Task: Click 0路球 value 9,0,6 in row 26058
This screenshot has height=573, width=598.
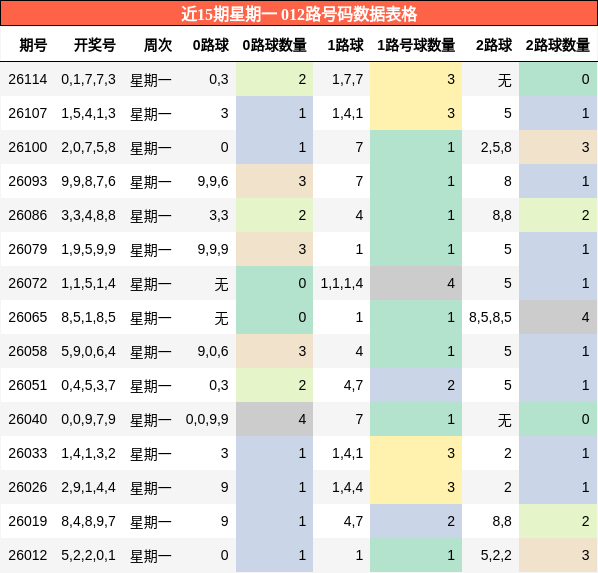Action: (x=213, y=351)
